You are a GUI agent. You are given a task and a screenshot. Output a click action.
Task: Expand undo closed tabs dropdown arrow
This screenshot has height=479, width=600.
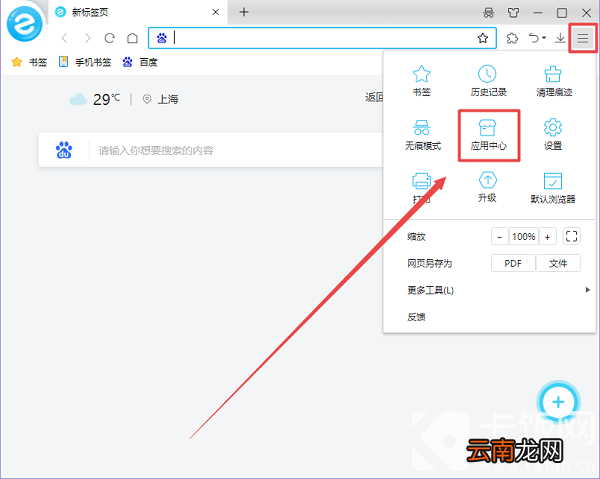[x=544, y=37]
